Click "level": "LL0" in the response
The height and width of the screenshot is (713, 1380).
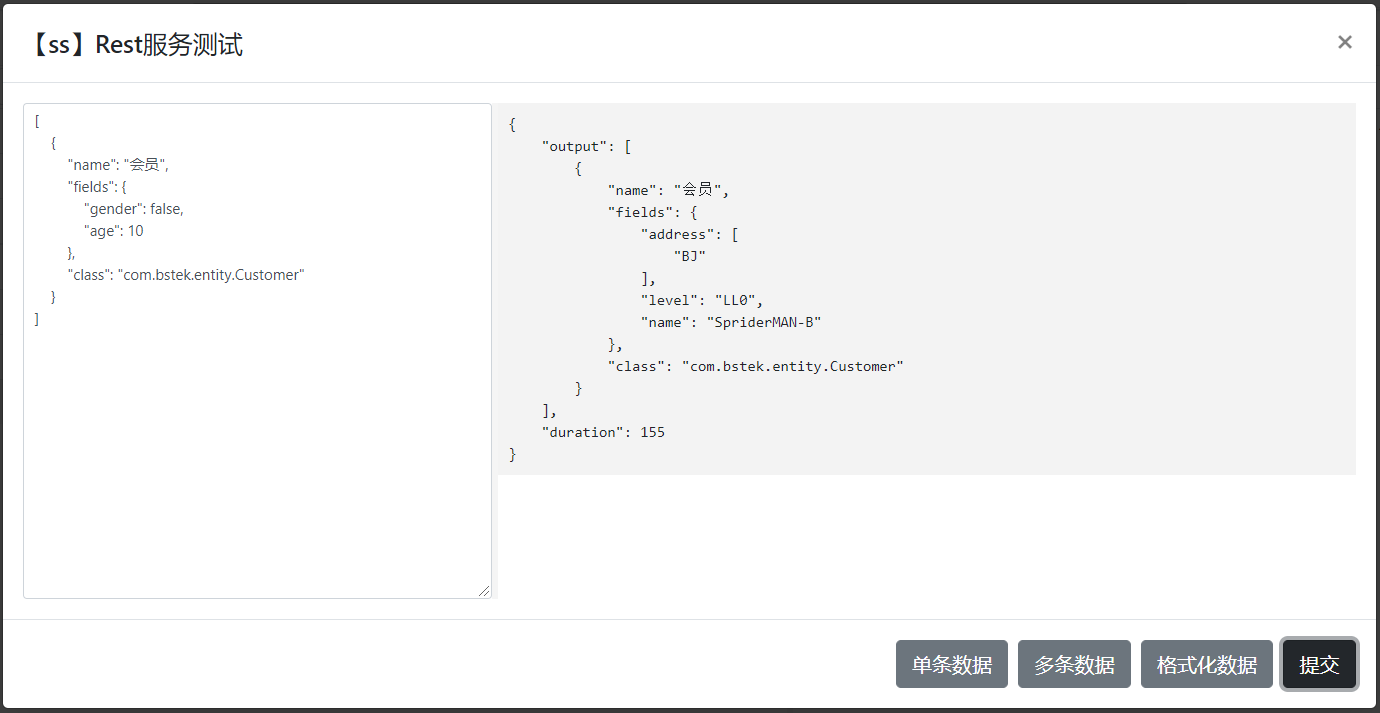point(702,300)
